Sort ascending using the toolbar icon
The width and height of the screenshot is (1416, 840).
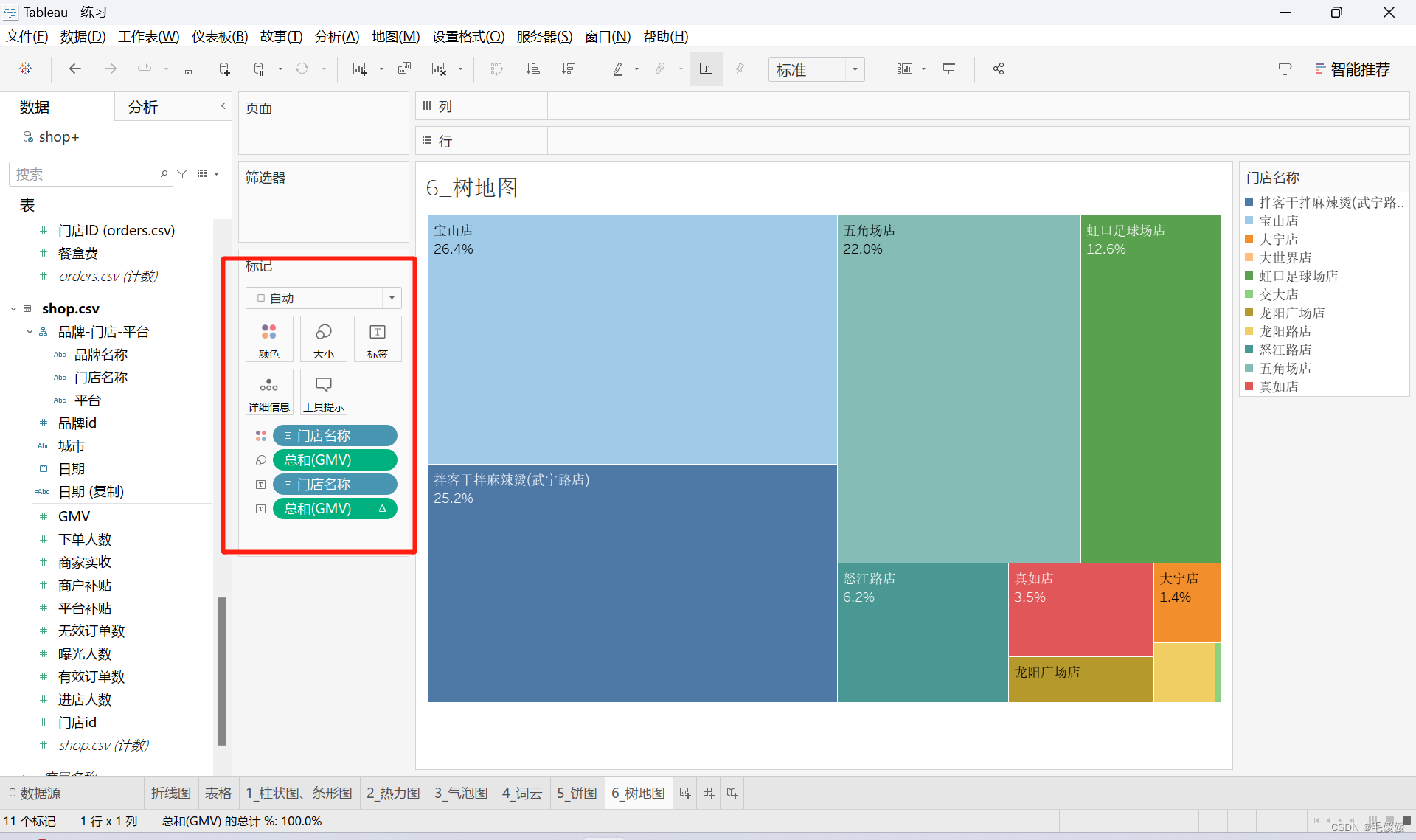click(x=532, y=69)
